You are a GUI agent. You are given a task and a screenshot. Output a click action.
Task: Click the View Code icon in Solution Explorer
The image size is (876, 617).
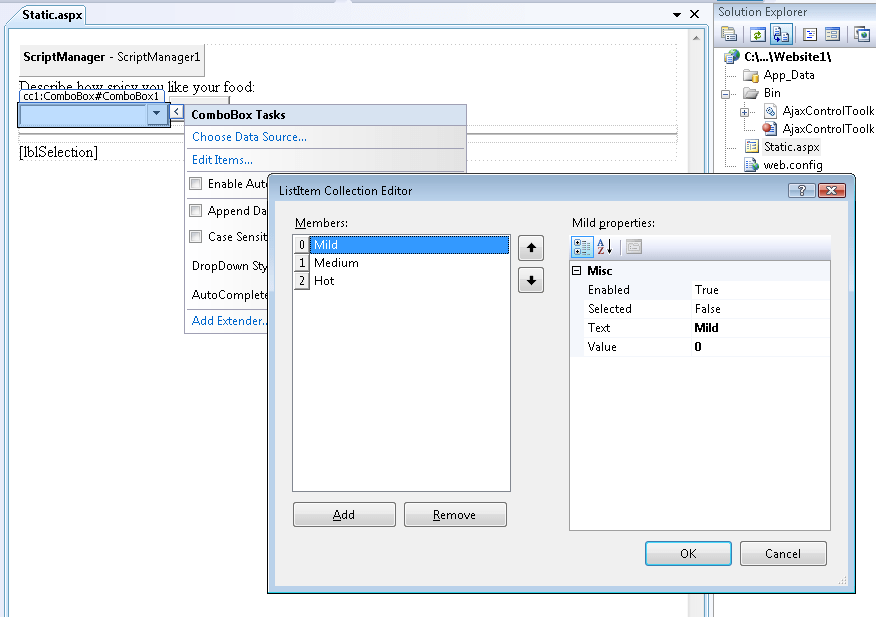tap(810, 34)
